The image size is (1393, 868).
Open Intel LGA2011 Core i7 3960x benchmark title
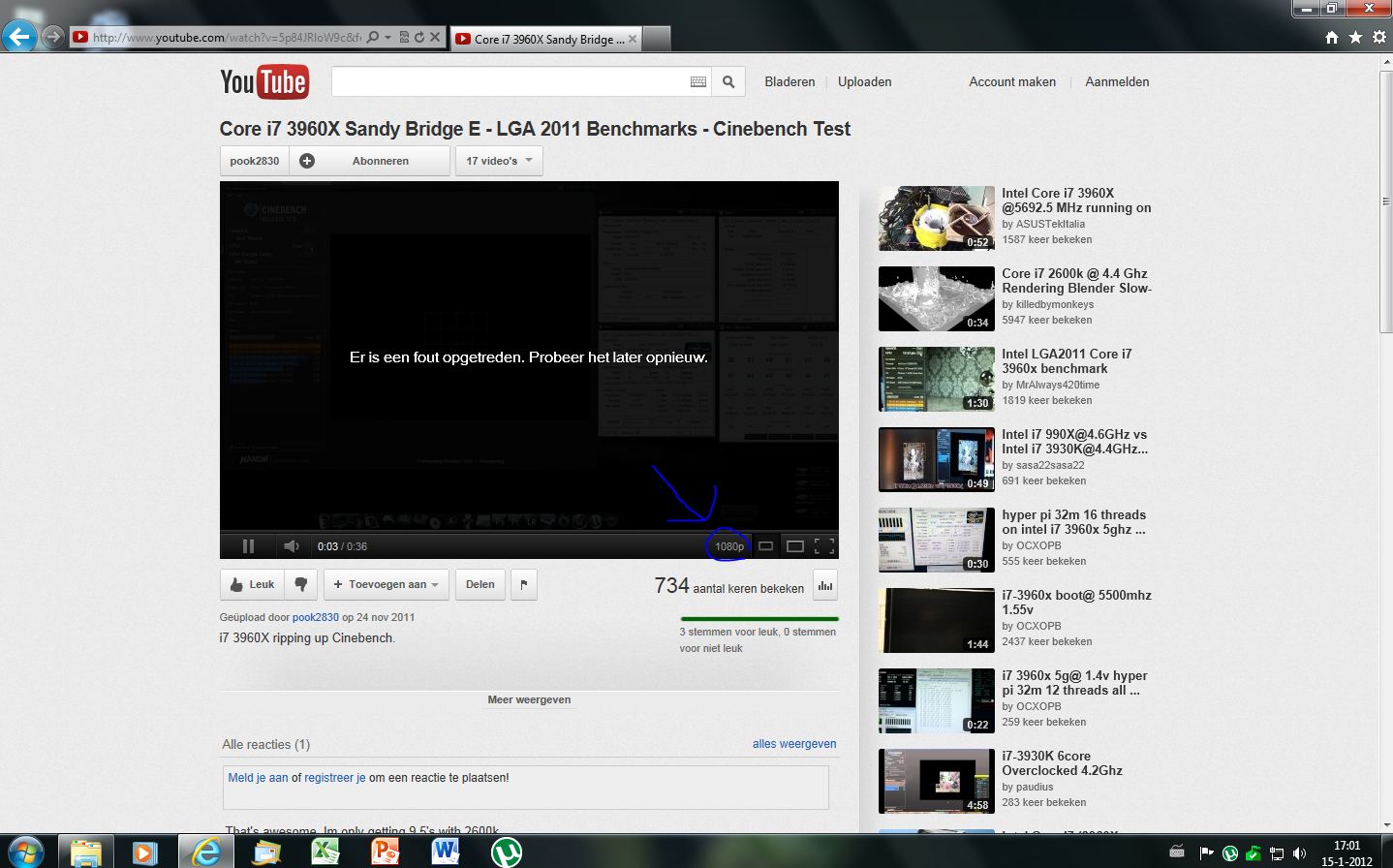click(x=1067, y=361)
